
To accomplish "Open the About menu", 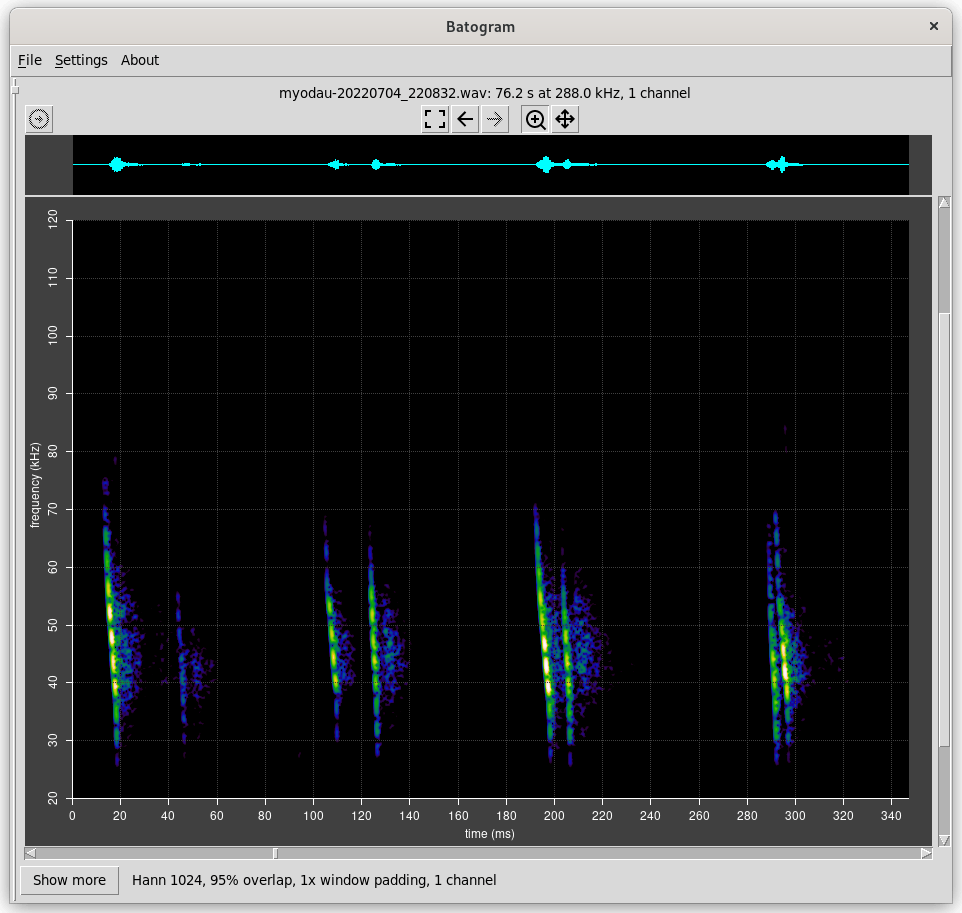I will (x=140, y=60).
